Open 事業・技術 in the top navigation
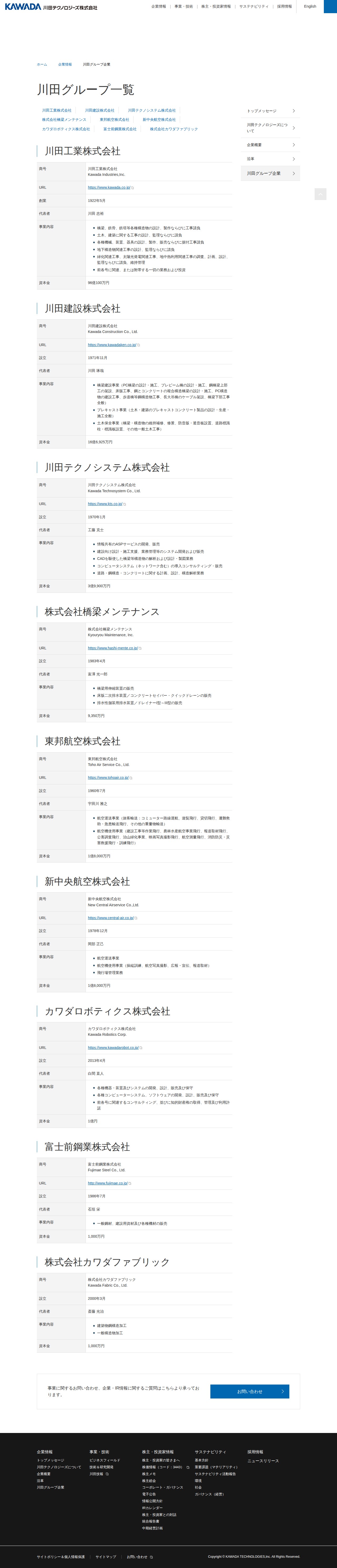 coord(184,7)
